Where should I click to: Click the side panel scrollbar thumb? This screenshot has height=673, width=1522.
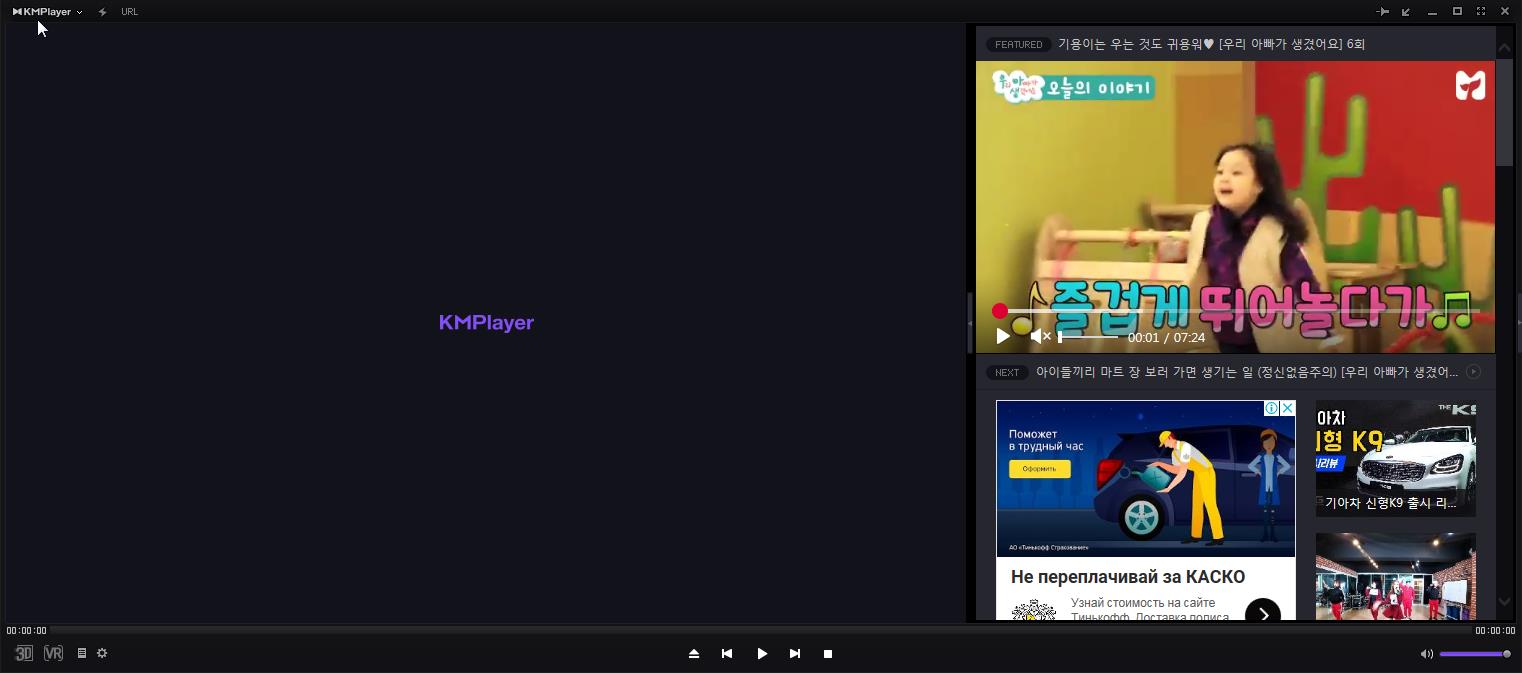pos(1505,112)
